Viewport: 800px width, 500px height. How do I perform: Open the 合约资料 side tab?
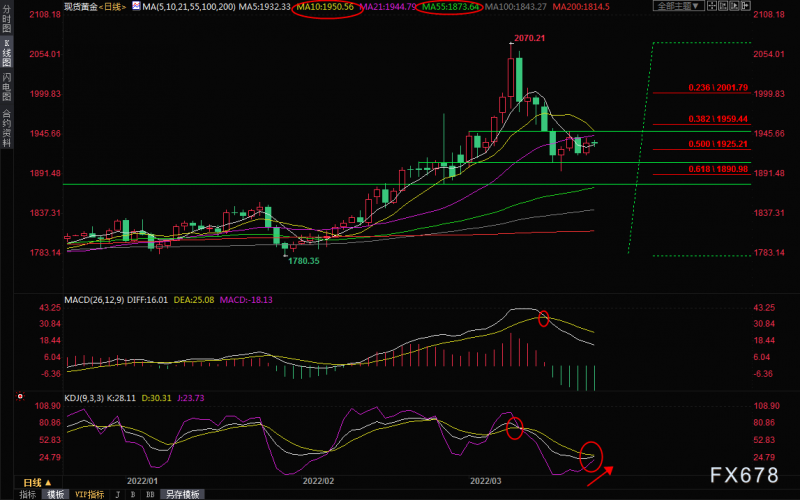point(7,128)
